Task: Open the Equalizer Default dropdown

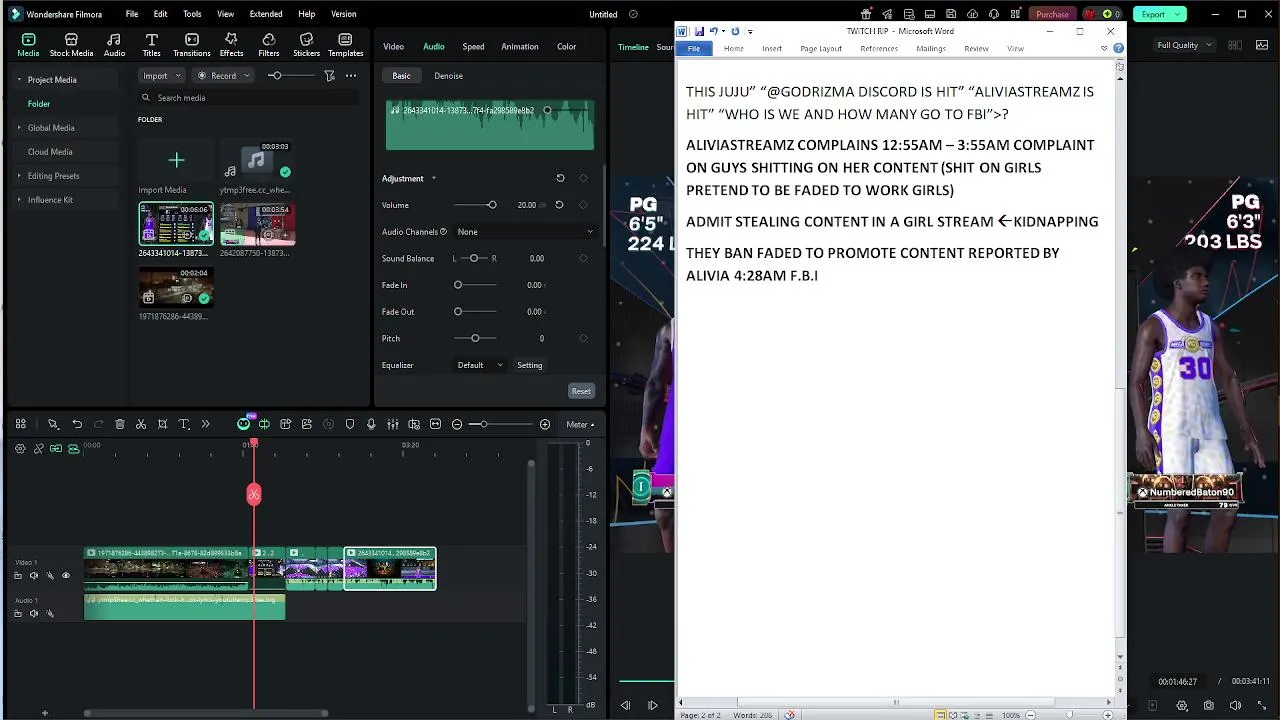Action: point(480,365)
